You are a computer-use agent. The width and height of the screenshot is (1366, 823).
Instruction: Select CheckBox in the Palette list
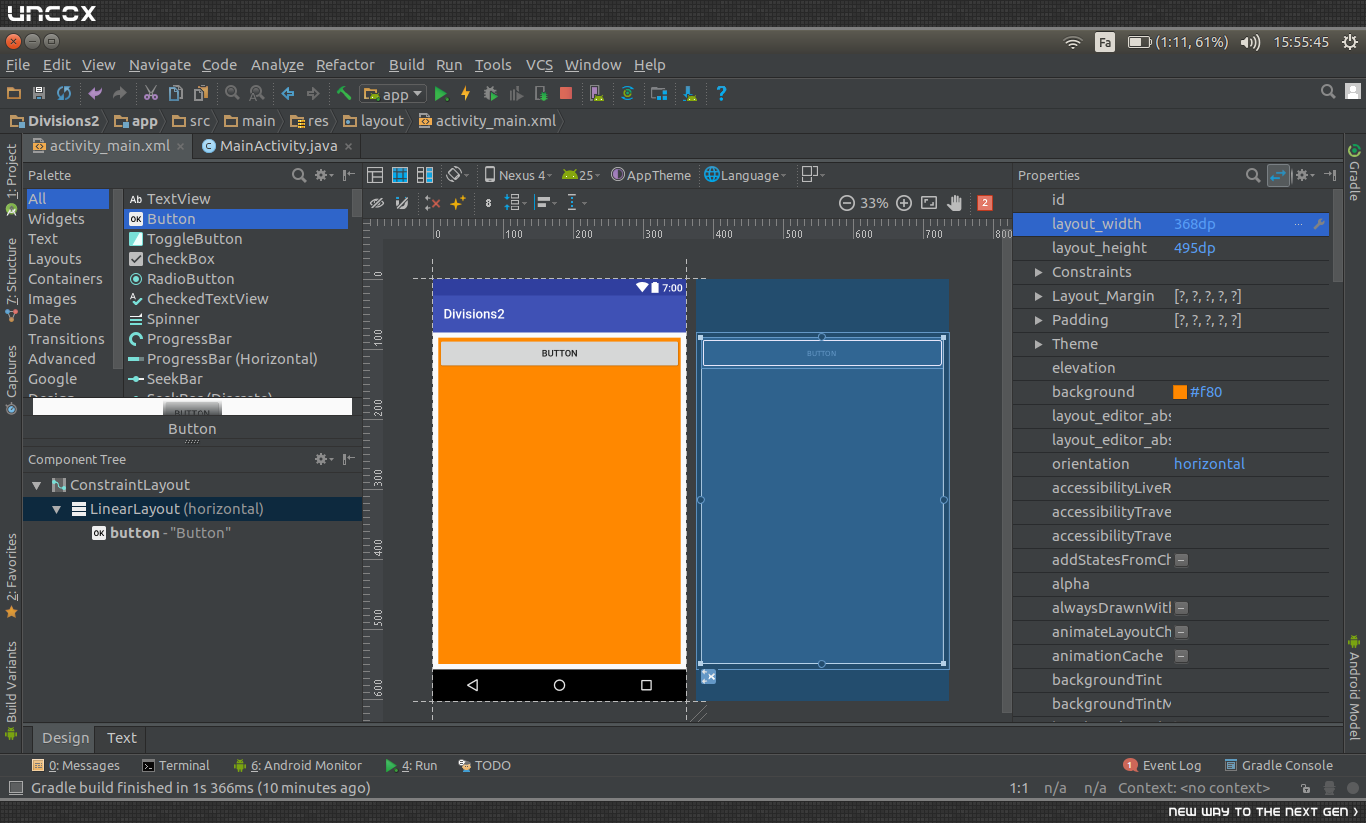[x=181, y=259]
